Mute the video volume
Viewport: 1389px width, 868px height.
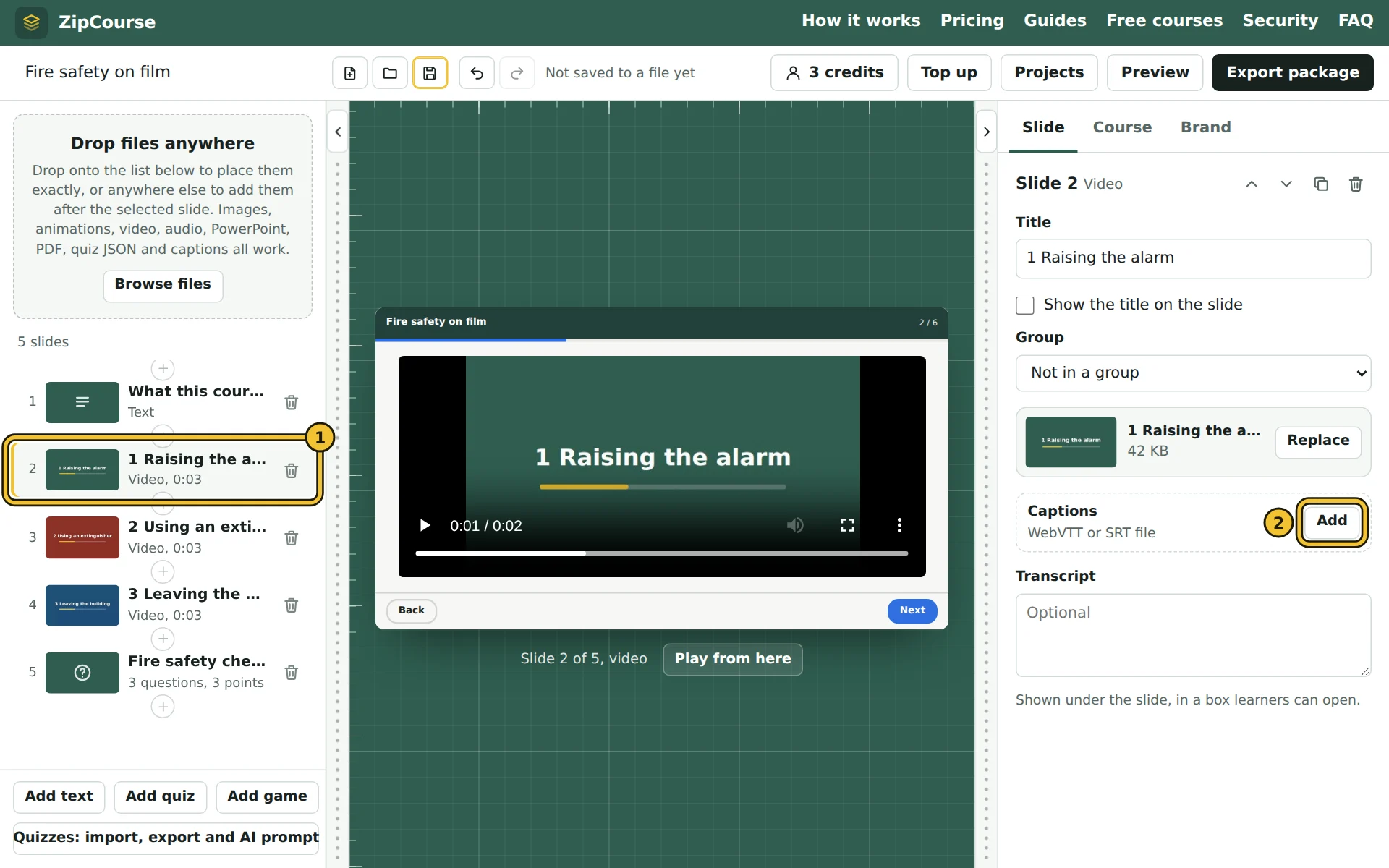[x=795, y=525]
